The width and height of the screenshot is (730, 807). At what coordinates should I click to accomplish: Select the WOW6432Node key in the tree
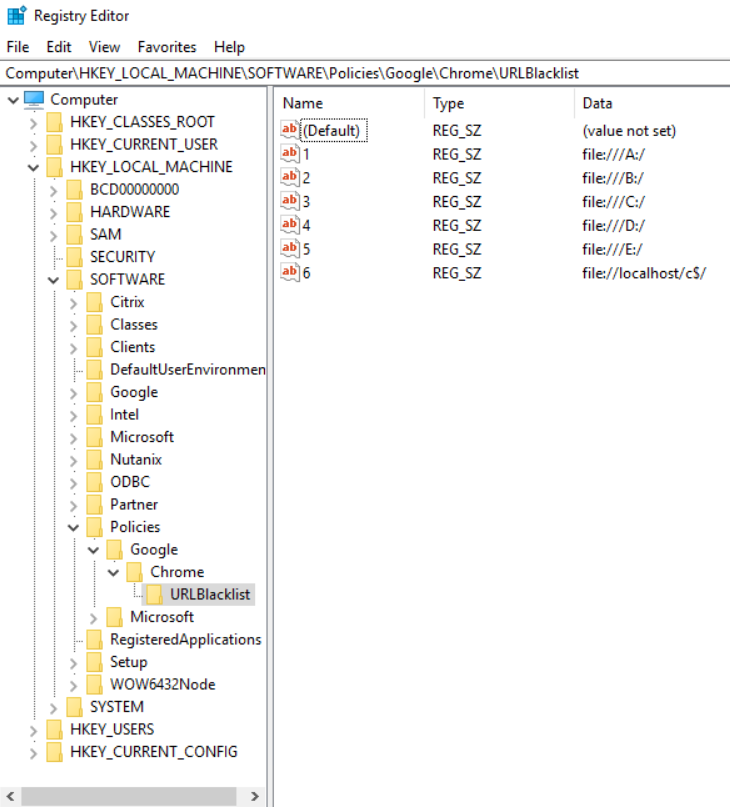162,685
